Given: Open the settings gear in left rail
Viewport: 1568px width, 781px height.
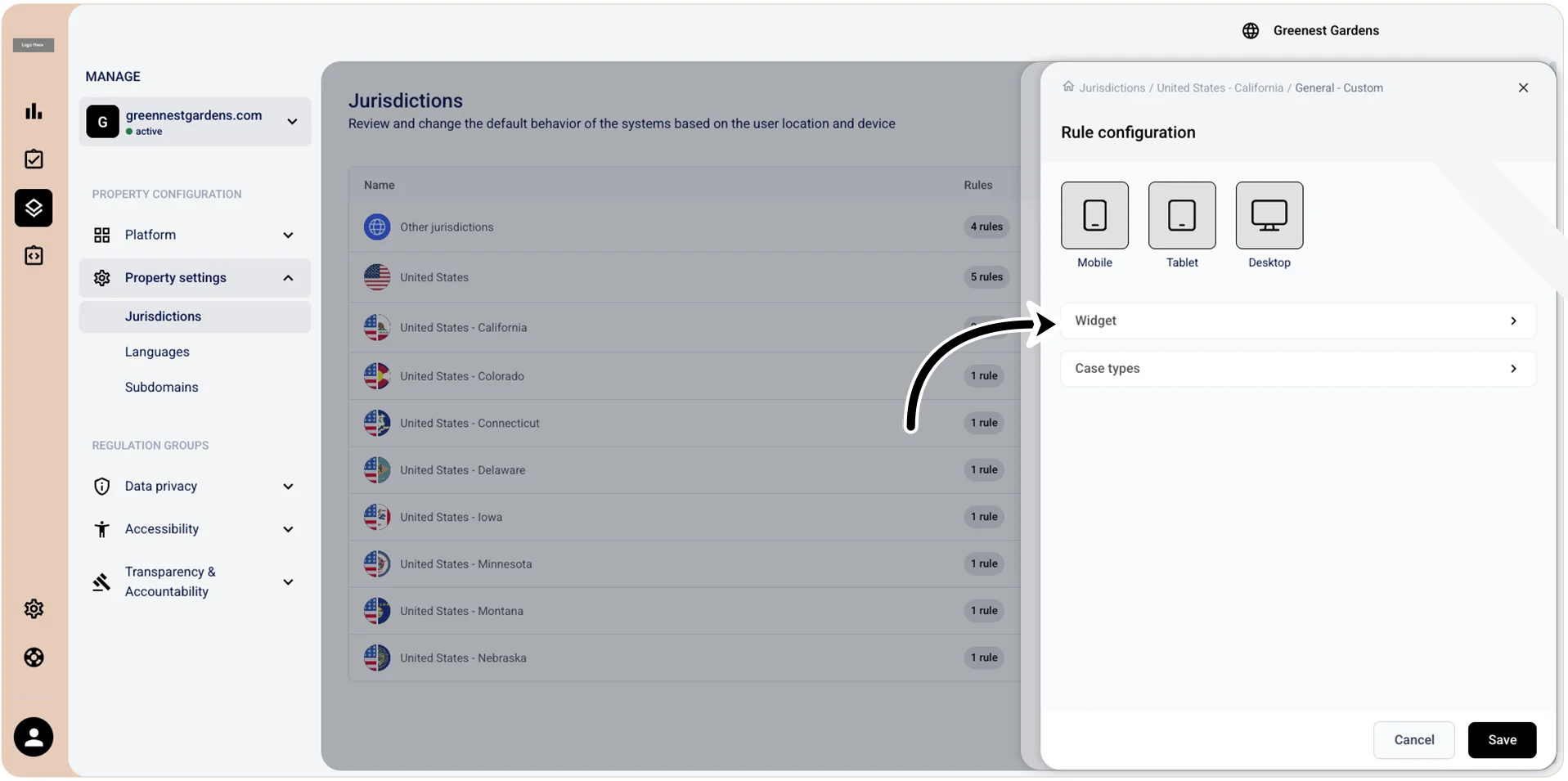Looking at the screenshot, I should pos(34,608).
